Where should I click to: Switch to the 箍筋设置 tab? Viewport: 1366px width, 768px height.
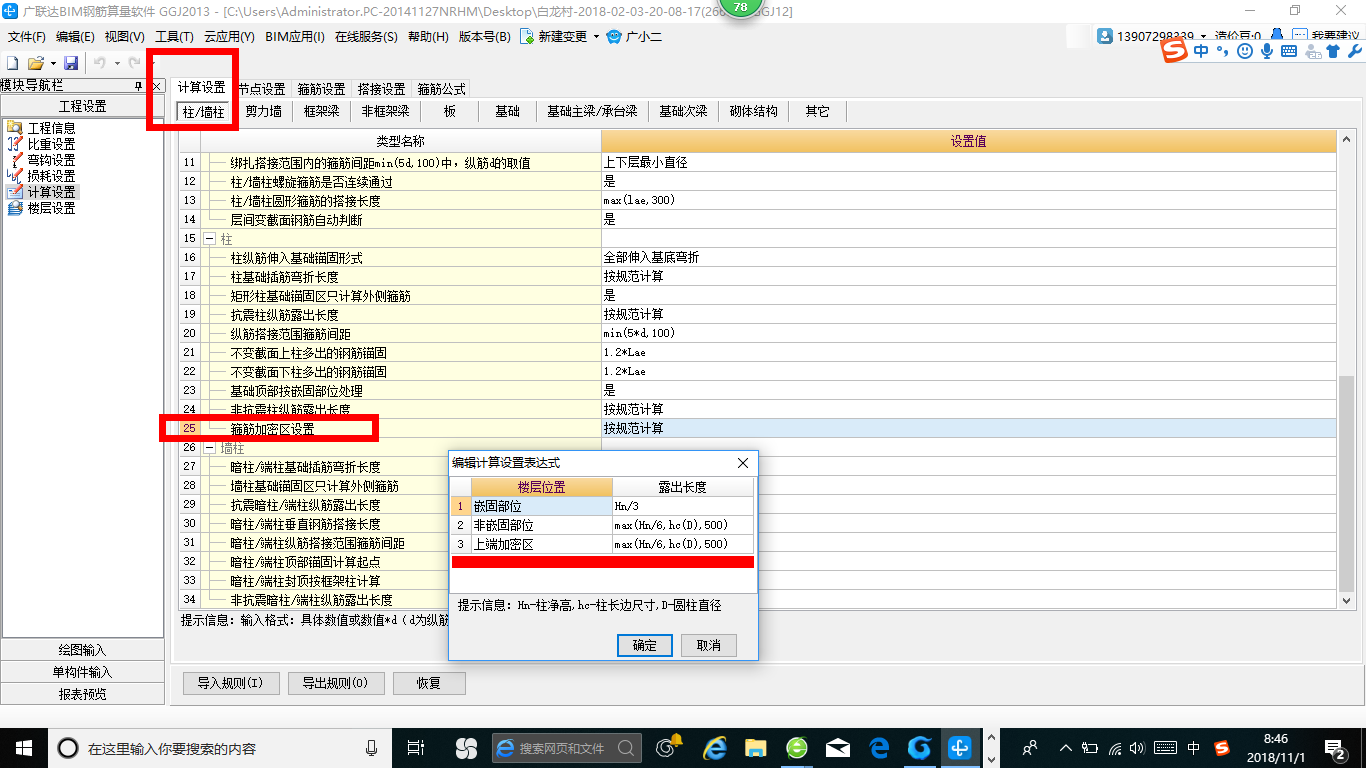(x=321, y=89)
